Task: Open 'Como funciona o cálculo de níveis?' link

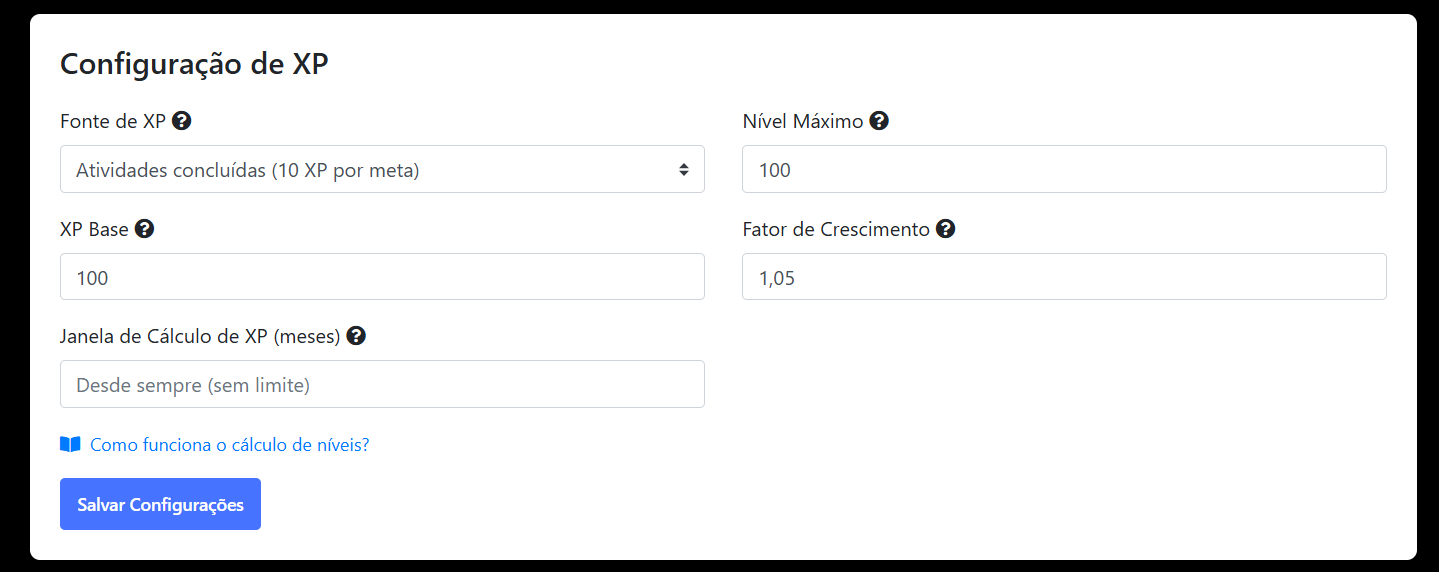Action: coord(230,445)
